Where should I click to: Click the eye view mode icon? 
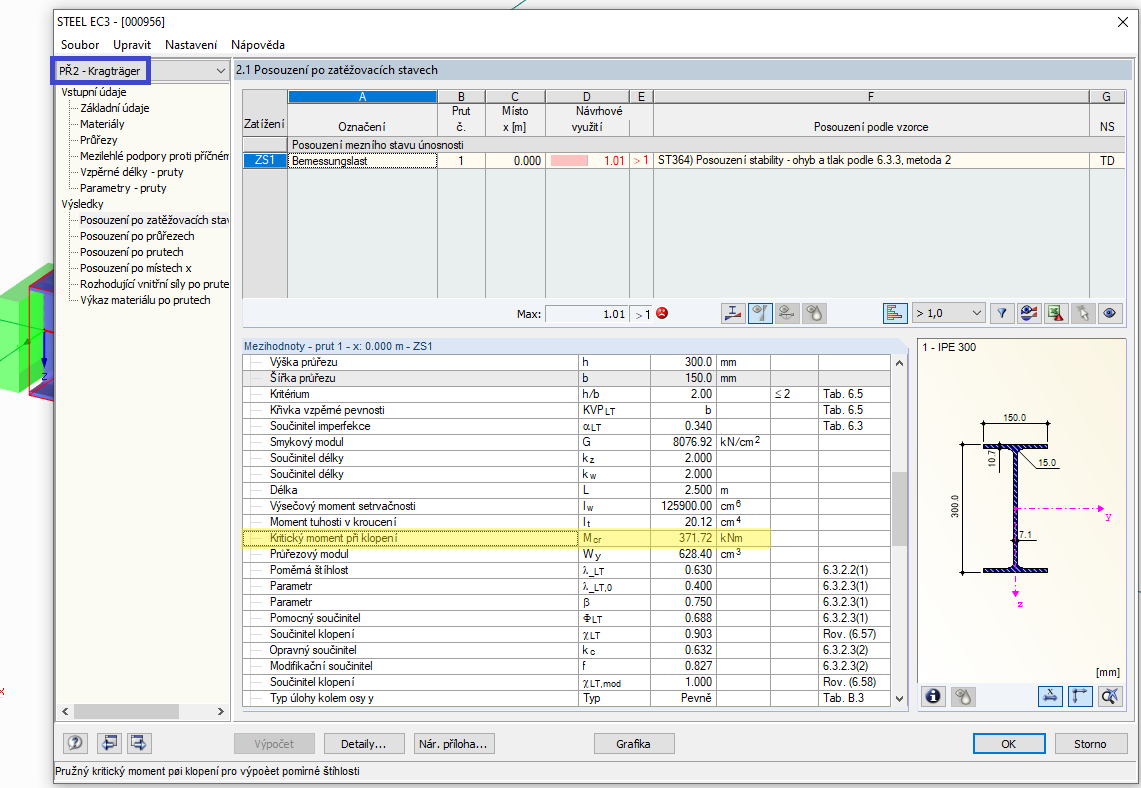pyautogui.click(x=1108, y=313)
